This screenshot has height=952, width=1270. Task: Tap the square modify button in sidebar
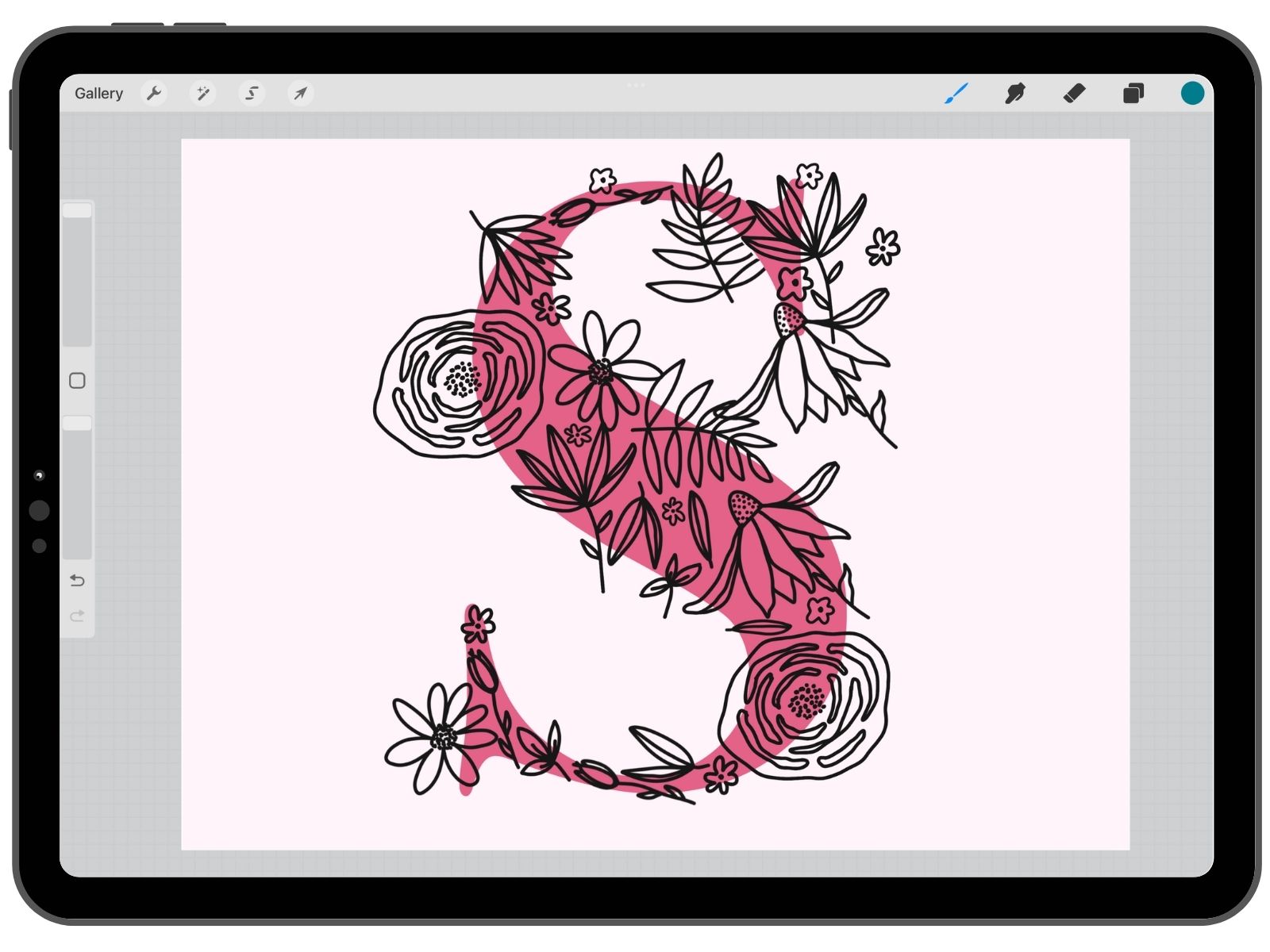(x=77, y=381)
